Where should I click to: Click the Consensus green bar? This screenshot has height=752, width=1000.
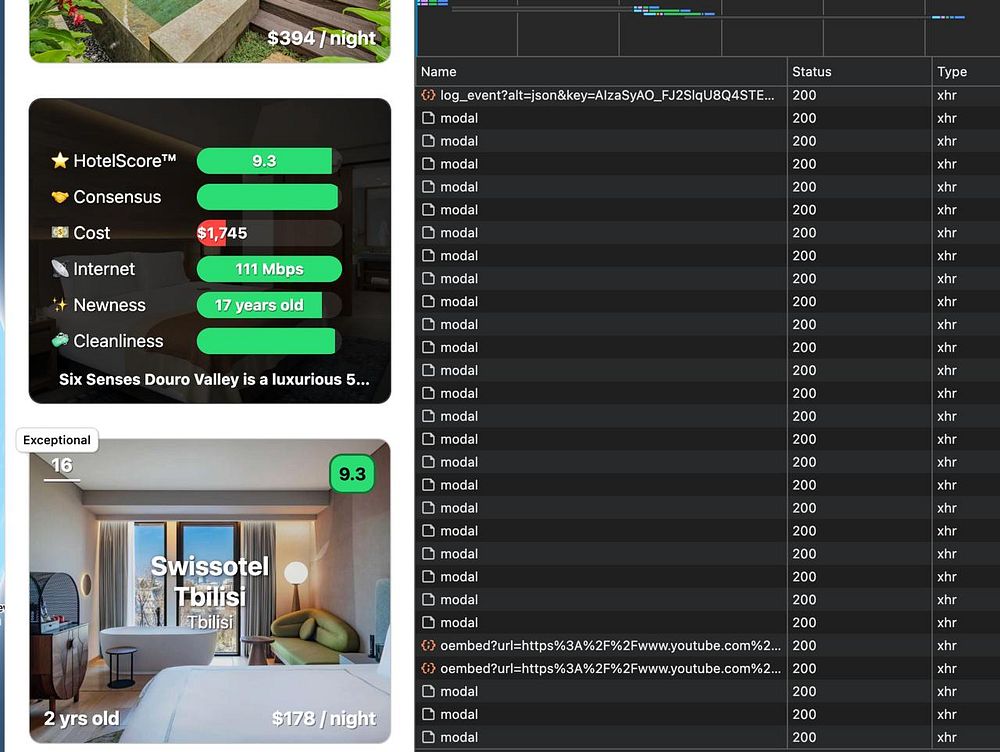(x=267, y=197)
